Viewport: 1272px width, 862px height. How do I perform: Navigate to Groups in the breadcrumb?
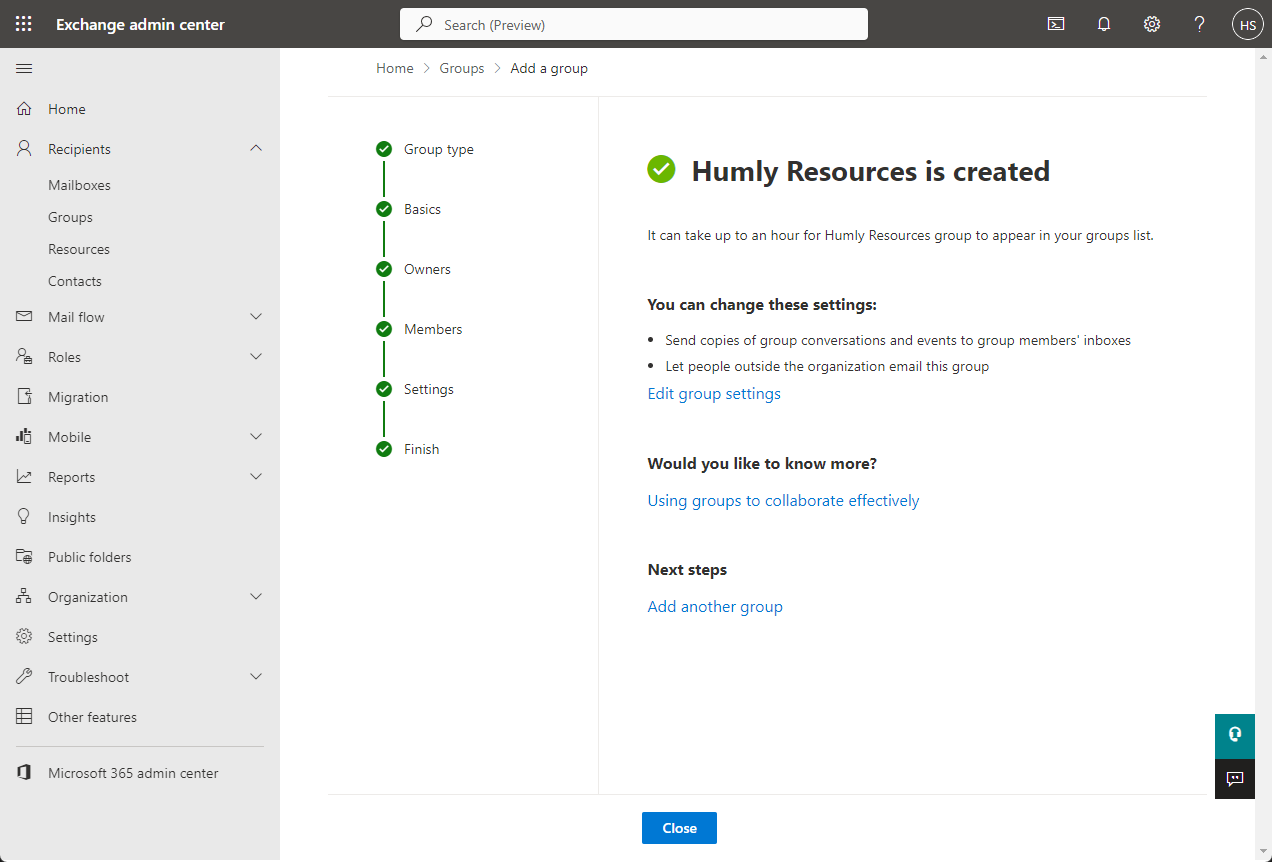point(462,68)
